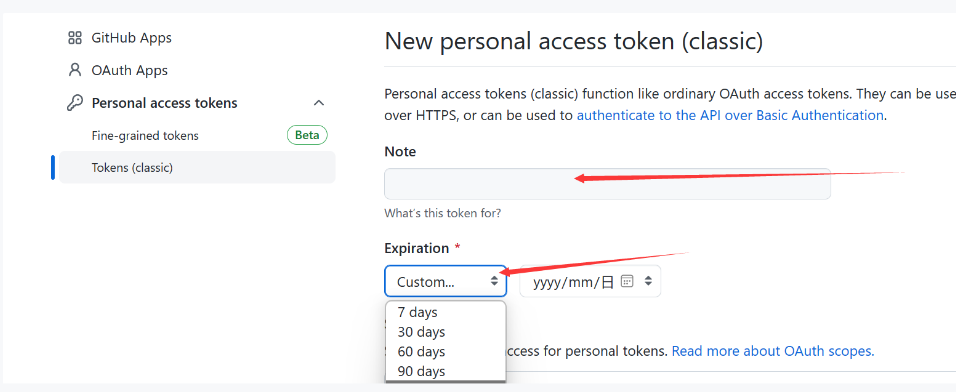This screenshot has height=392, width=956.
Task: Select 90 days in the expiration list
Action: tap(446, 371)
